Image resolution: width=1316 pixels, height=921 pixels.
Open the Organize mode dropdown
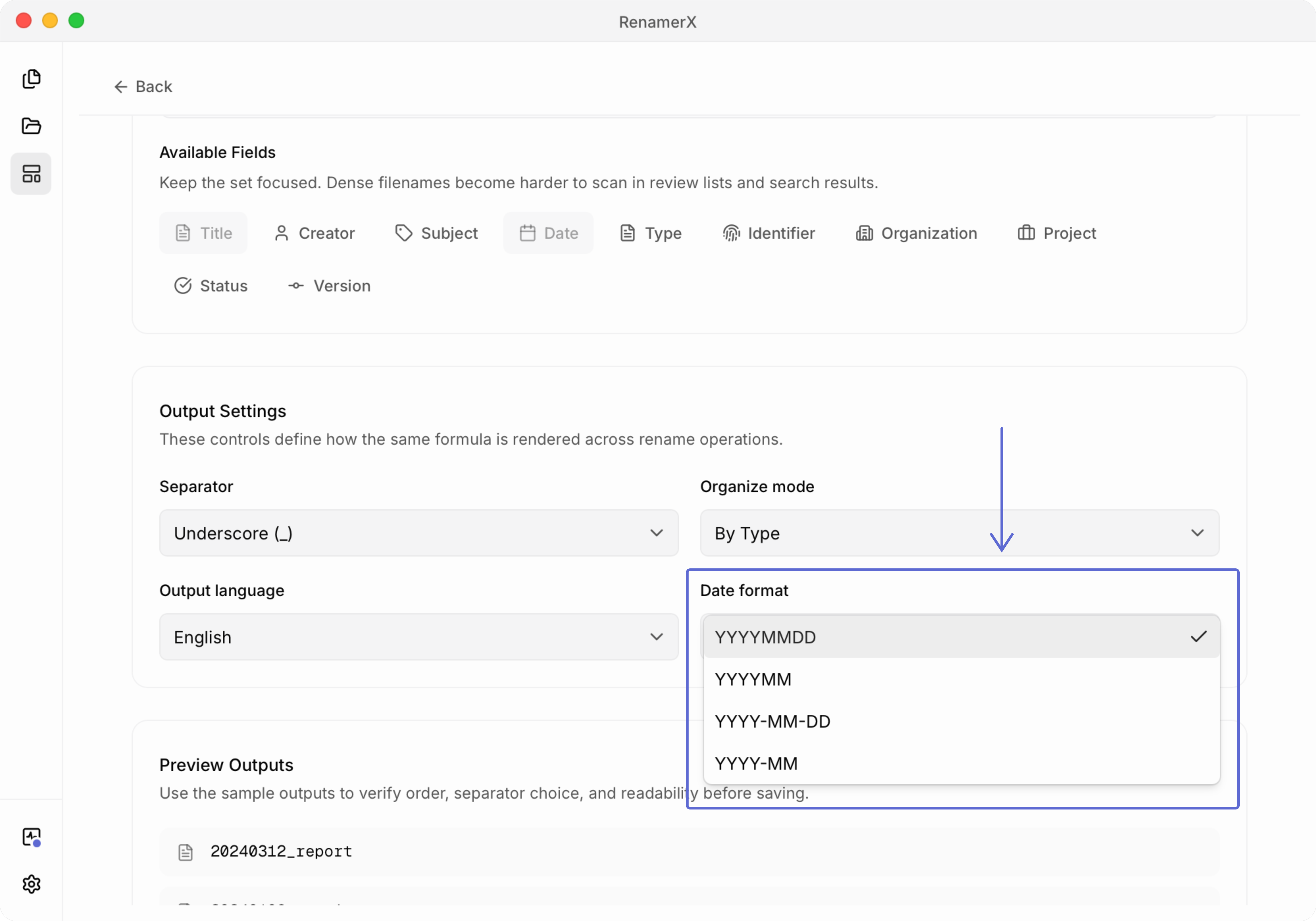click(959, 533)
